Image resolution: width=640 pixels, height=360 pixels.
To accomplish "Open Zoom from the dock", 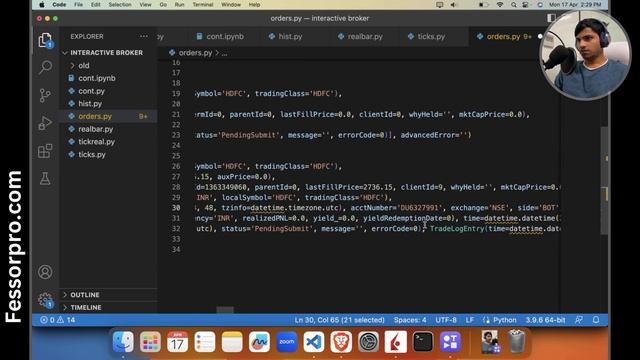I will pos(287,341).
